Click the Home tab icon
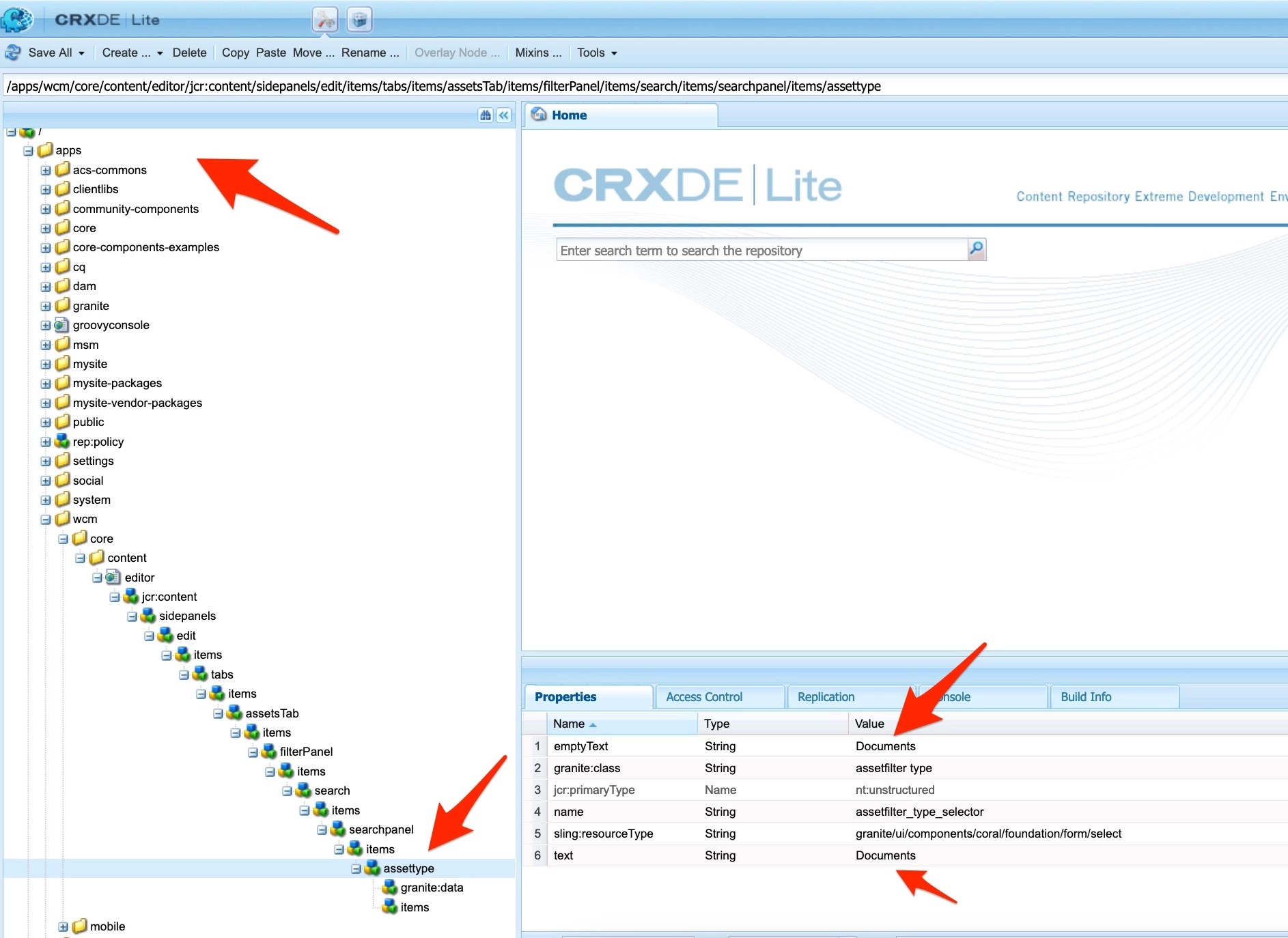Image resolution: width=1288 pixels, height=938 pixels. click(540, 115)
